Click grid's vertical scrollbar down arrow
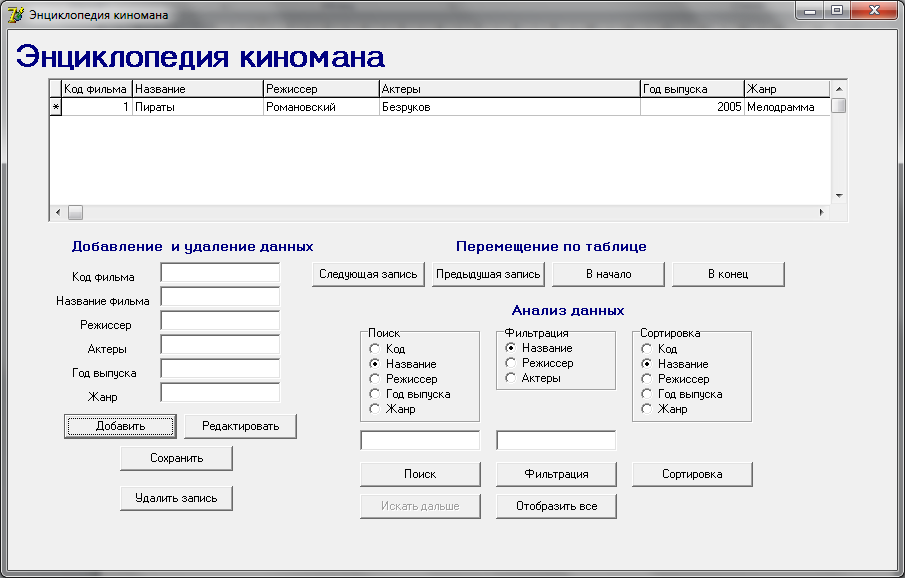 [x=839, y=196]
